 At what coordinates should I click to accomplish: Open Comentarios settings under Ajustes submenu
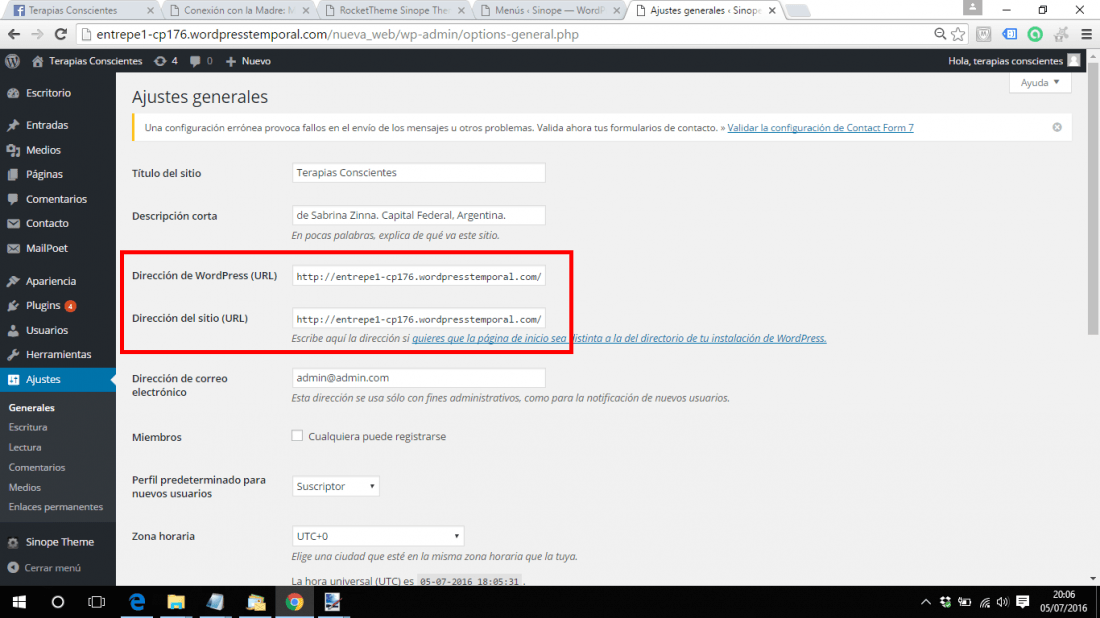(36, 467)
